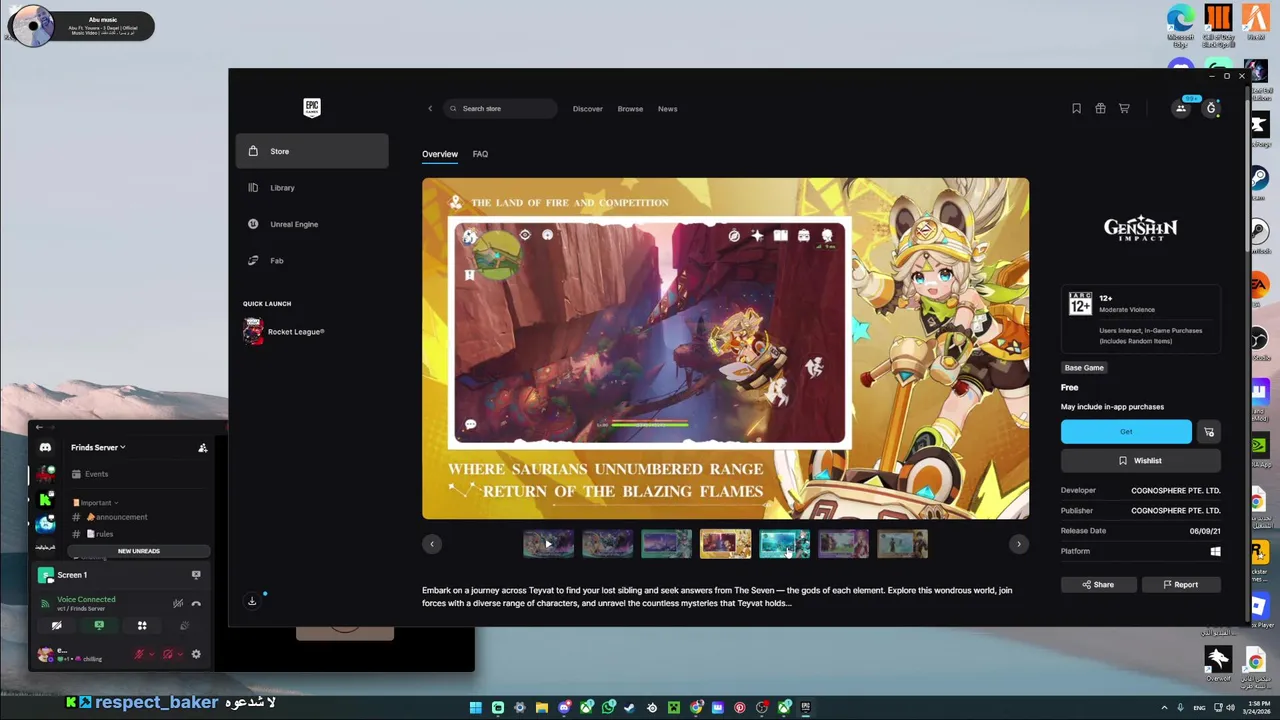Open the Discover page
Image resolution: width=1280 pixels, height=720 pixels.
[588, 108]
